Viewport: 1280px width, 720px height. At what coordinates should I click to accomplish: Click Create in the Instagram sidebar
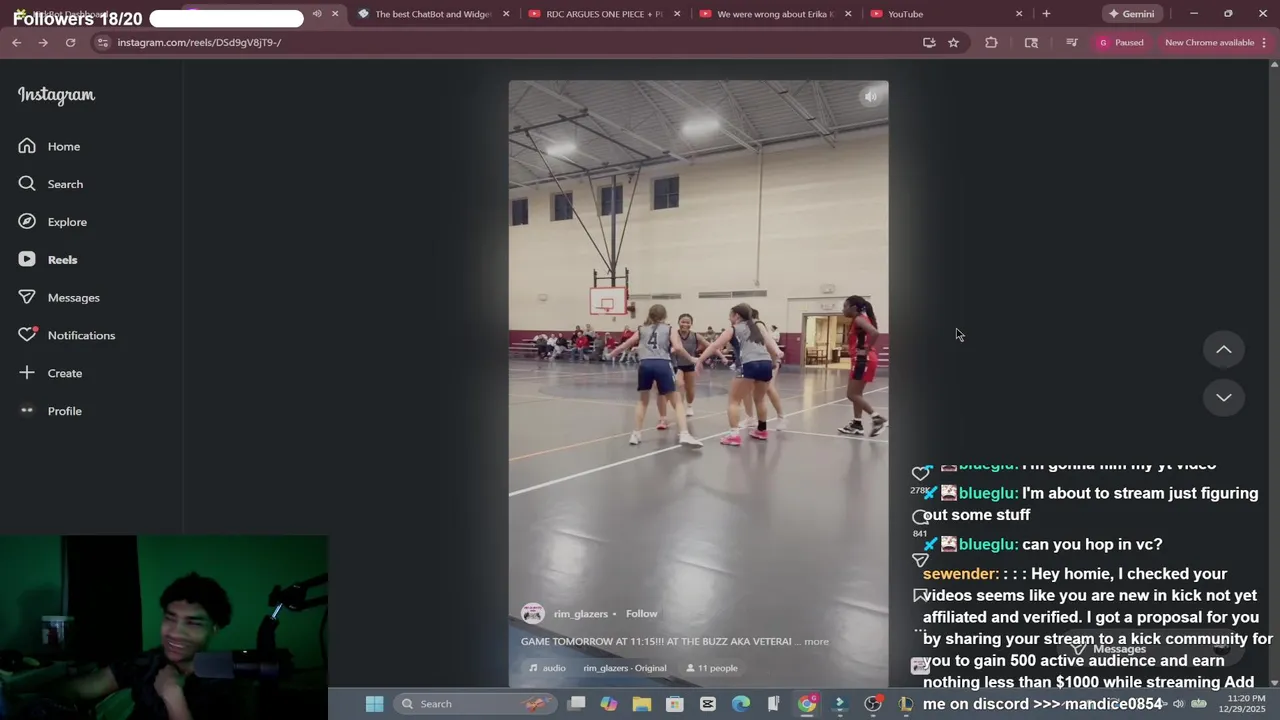[50, 373]
